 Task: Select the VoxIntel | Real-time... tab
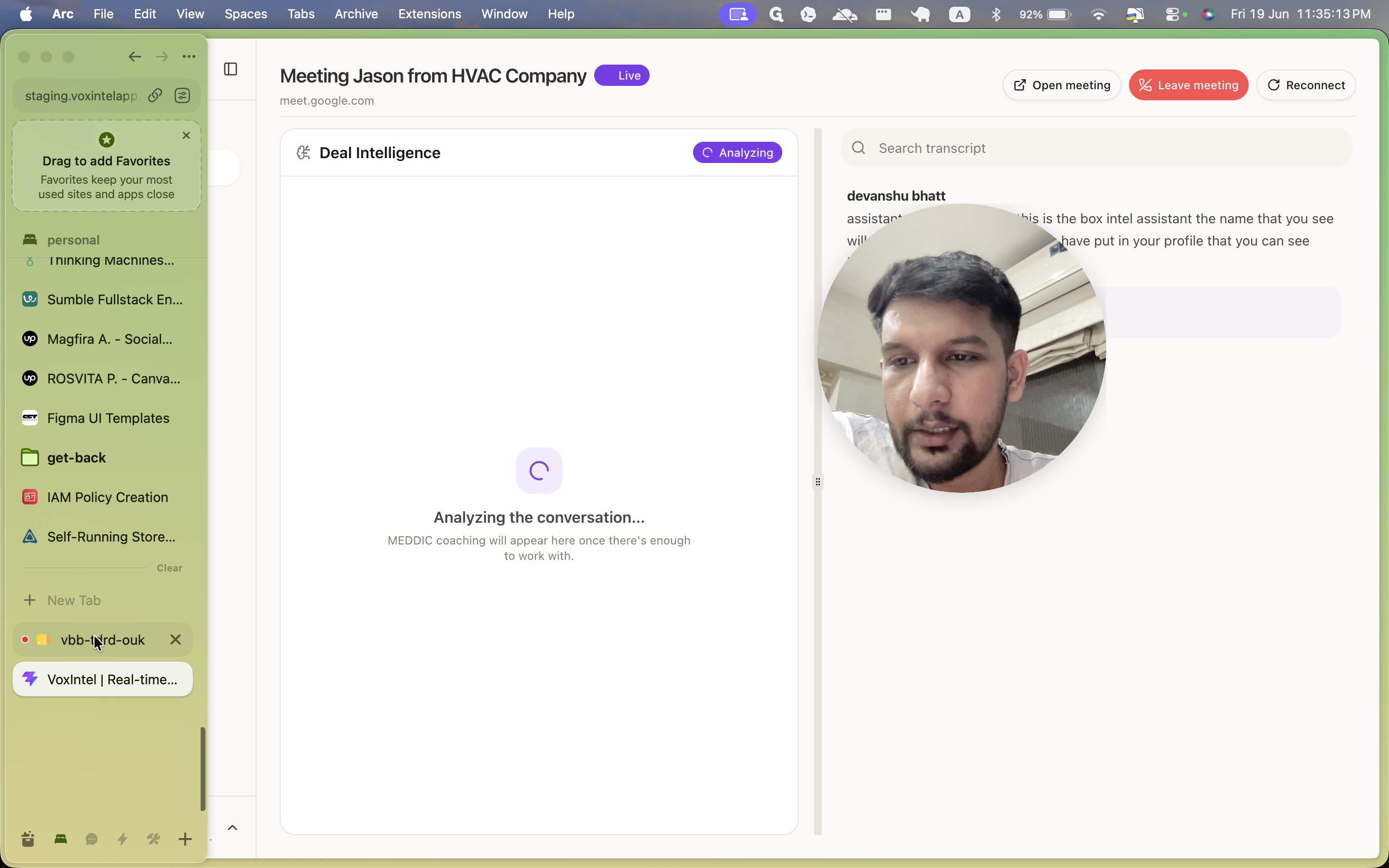pyautogui.click(x=103, y=679)
